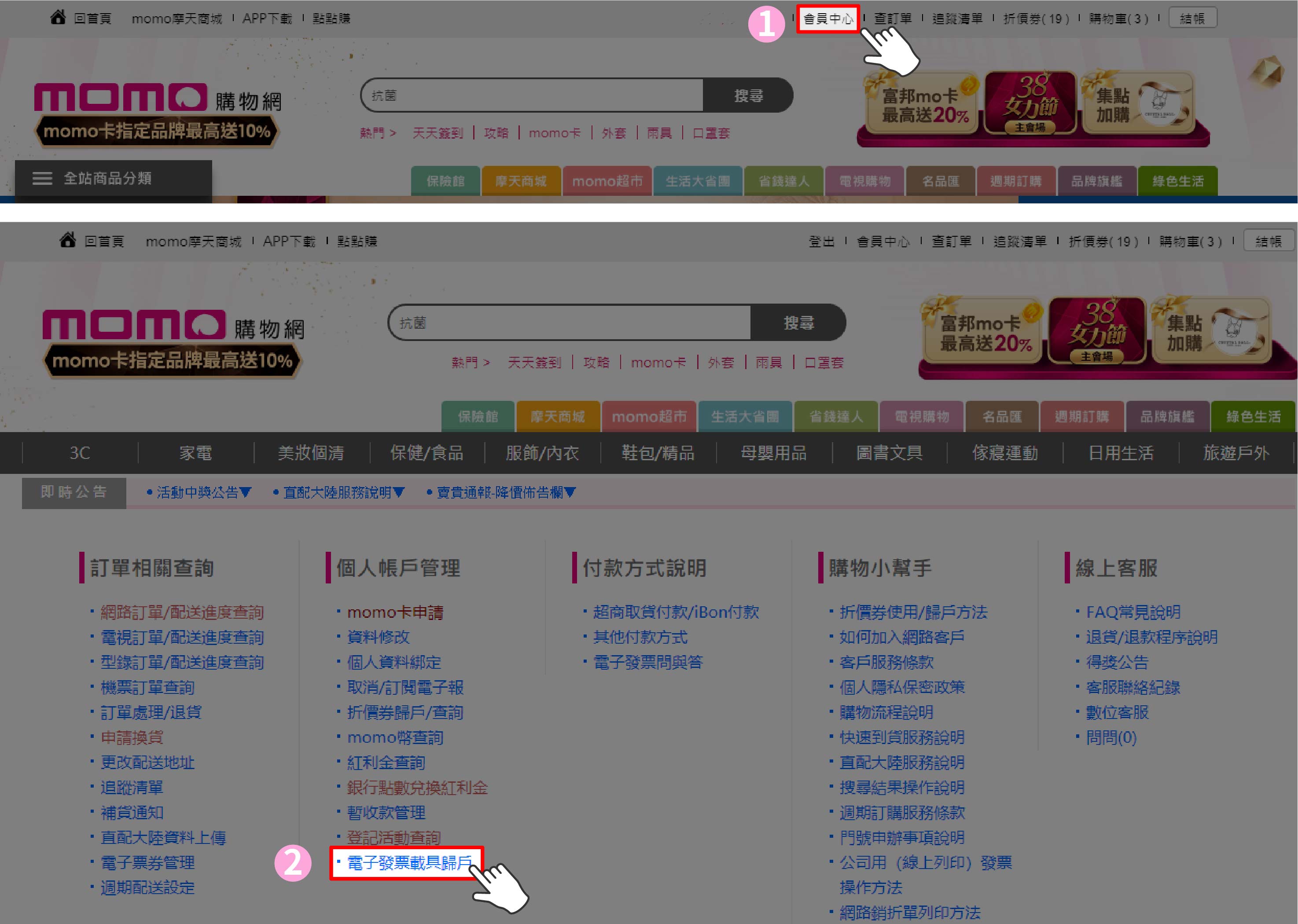Open 電視訂單/配送進度查詢

pyautogui.click(x=182, y=637)
